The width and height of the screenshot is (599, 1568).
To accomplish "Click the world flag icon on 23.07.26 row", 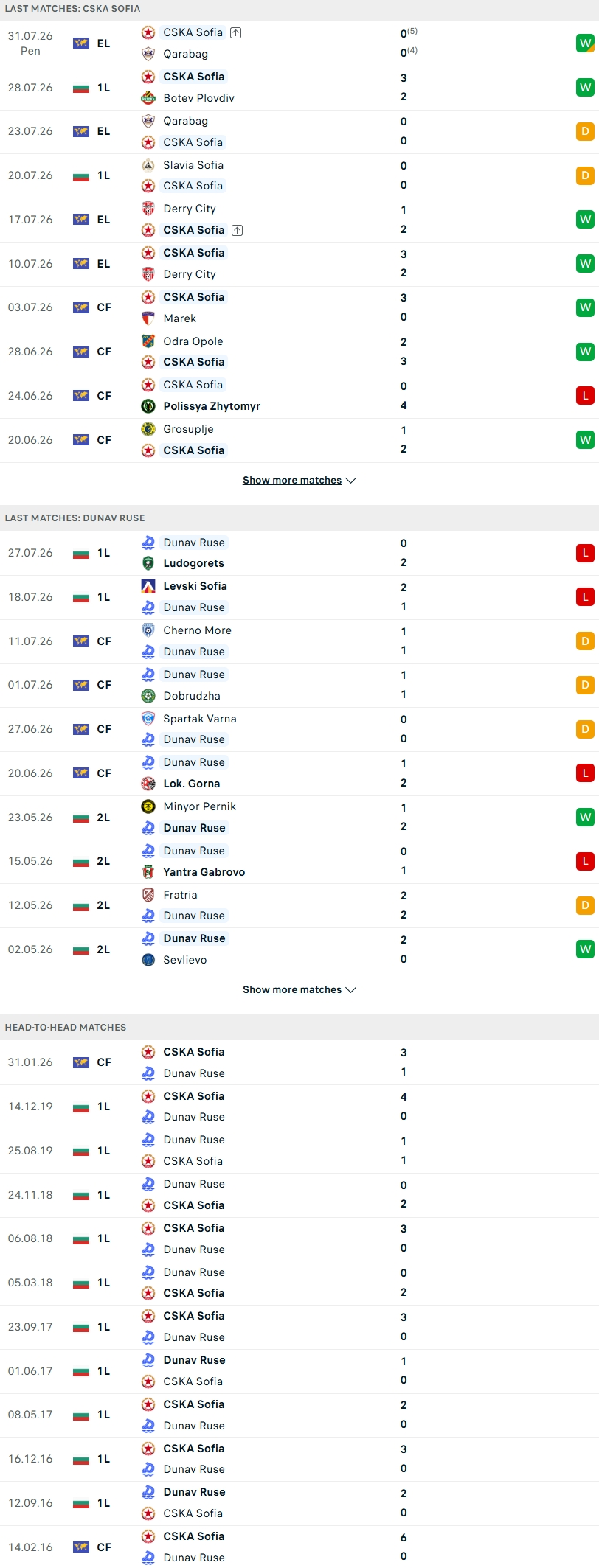I will [81, 131].
